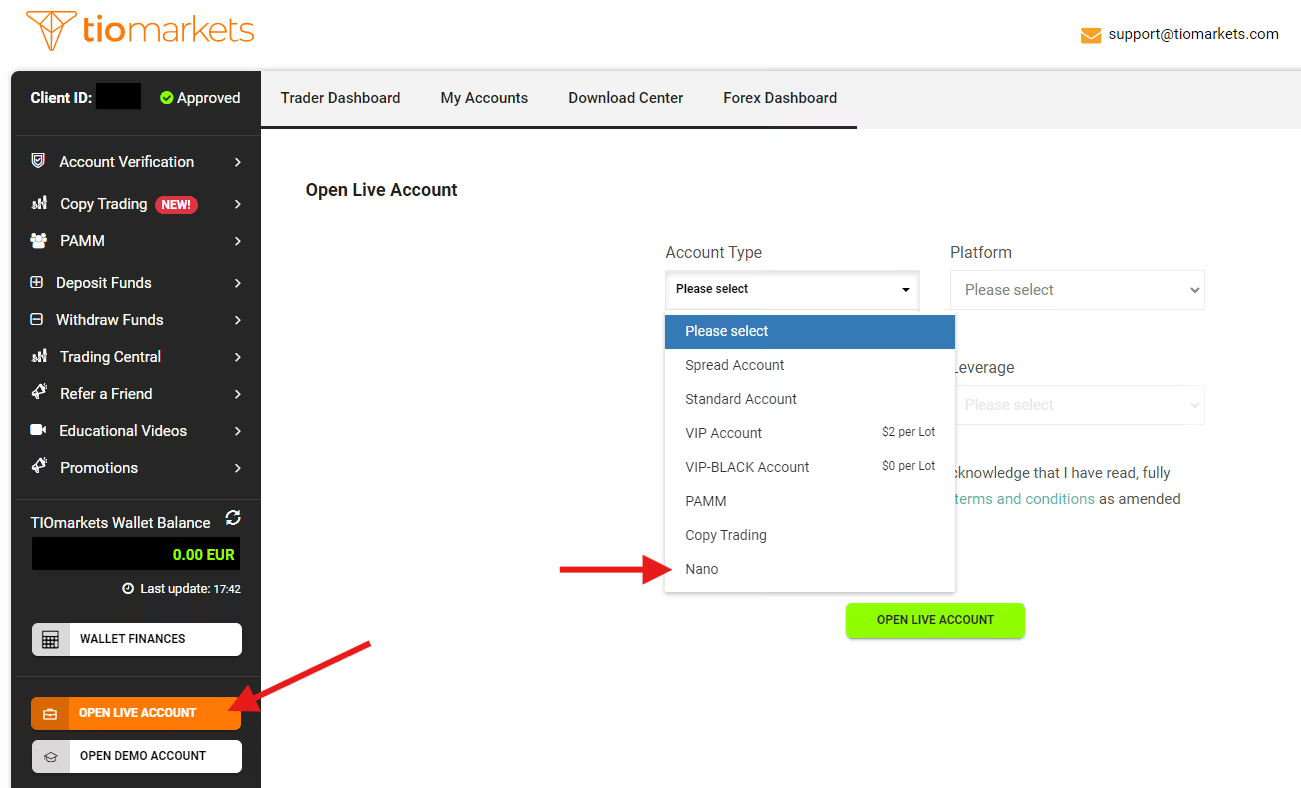The image size is (1301, 788).
Task: Click the support email envelope icon
Action: (1089, 34)
